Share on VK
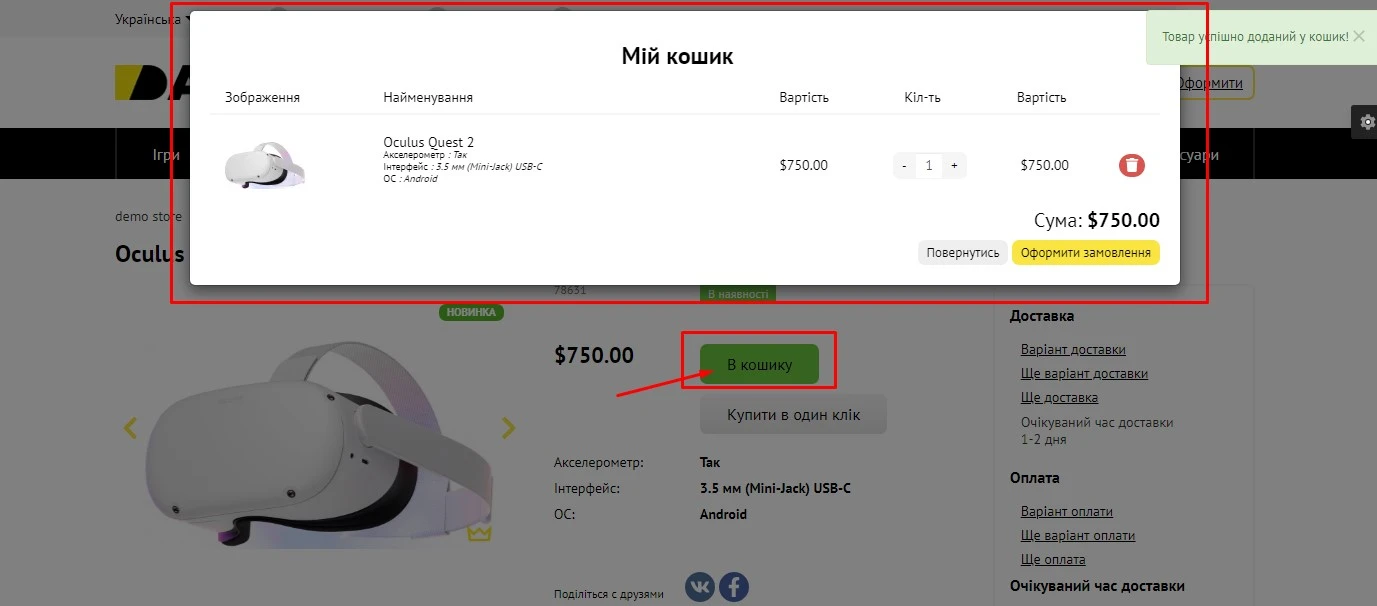The image size is (1377, 606). pos(700,587)
